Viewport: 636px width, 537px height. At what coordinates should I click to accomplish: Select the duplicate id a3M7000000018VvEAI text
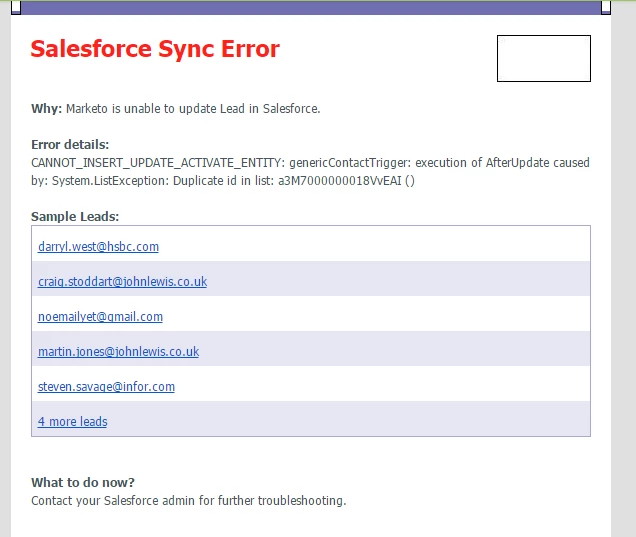(339, 180)
